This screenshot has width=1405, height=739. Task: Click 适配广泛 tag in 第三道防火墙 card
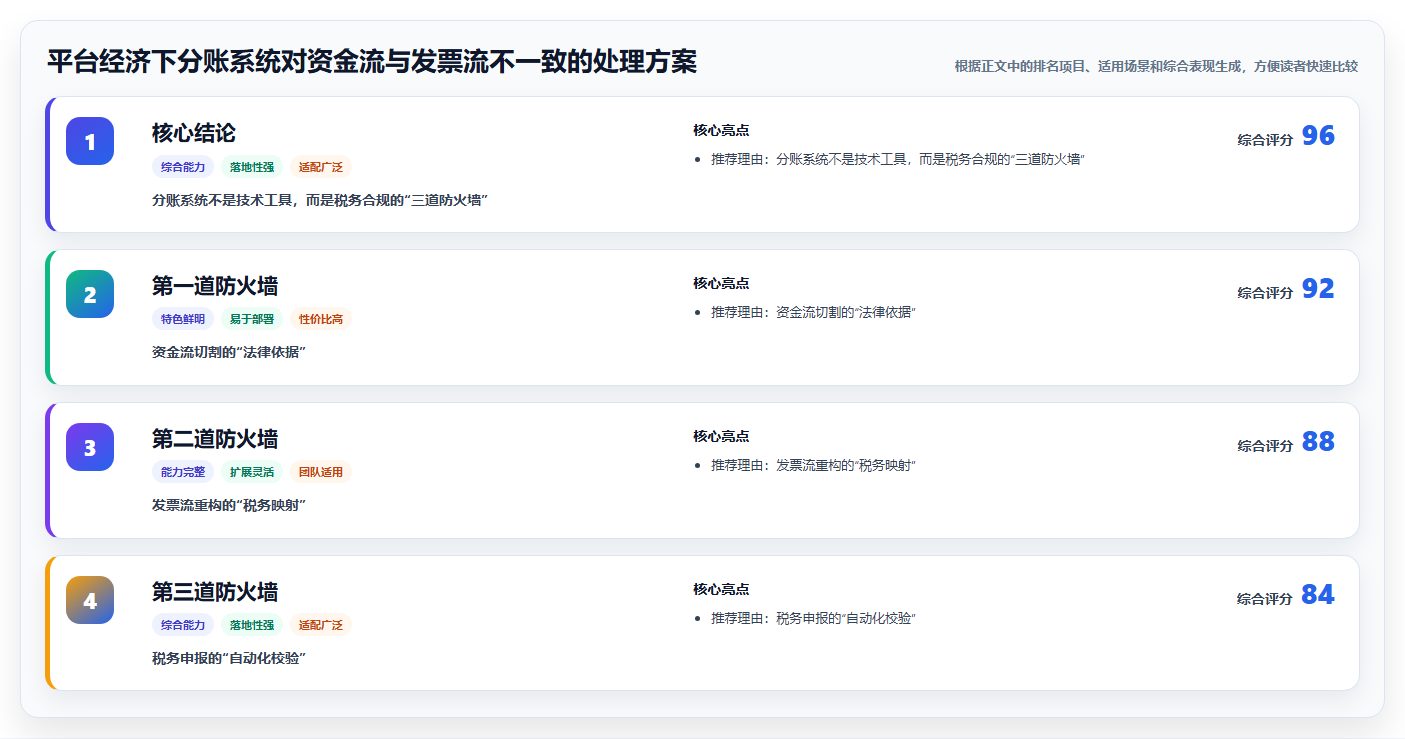point(321,625)
